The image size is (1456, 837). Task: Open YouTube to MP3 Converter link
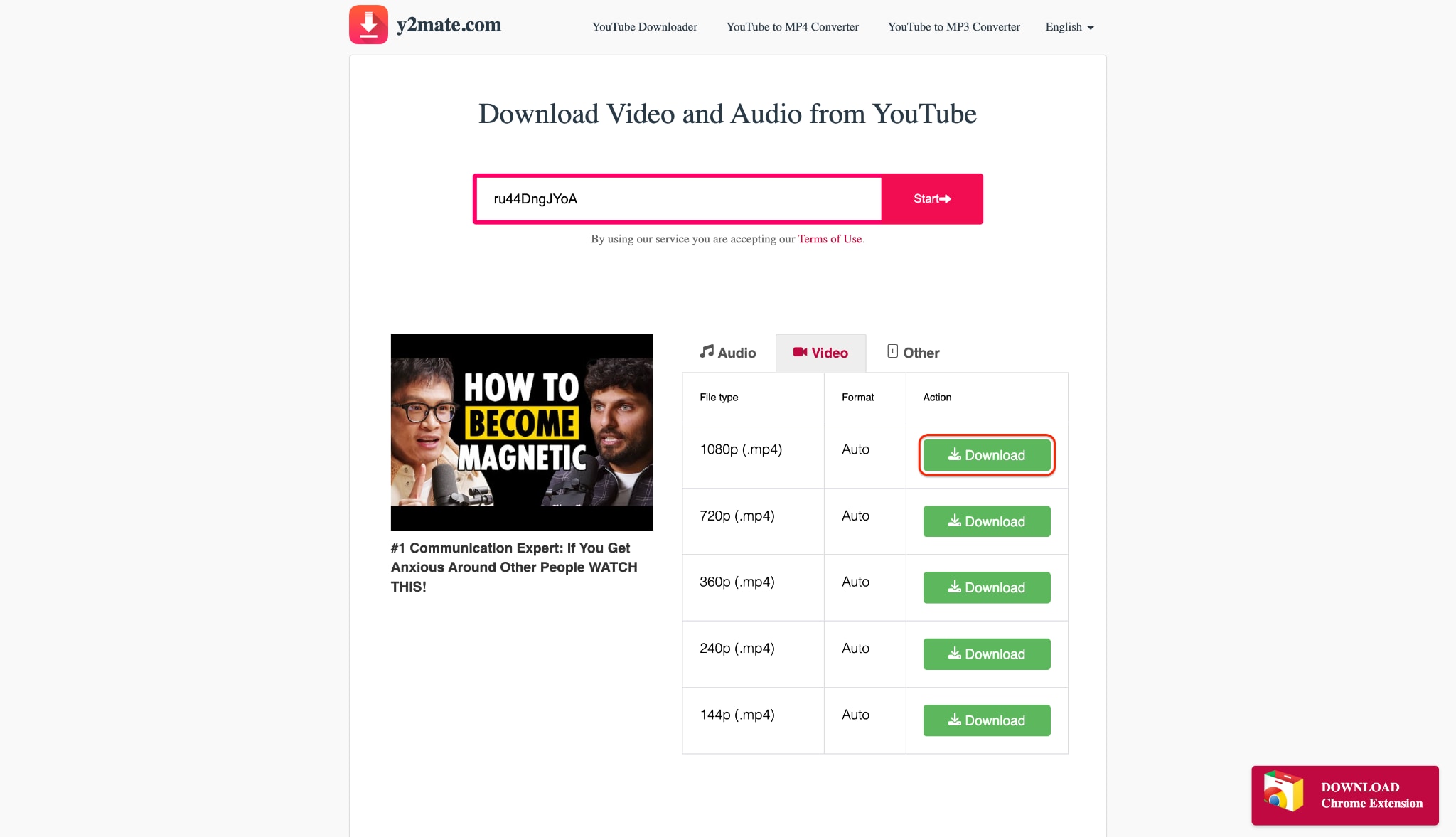(954, 27)
